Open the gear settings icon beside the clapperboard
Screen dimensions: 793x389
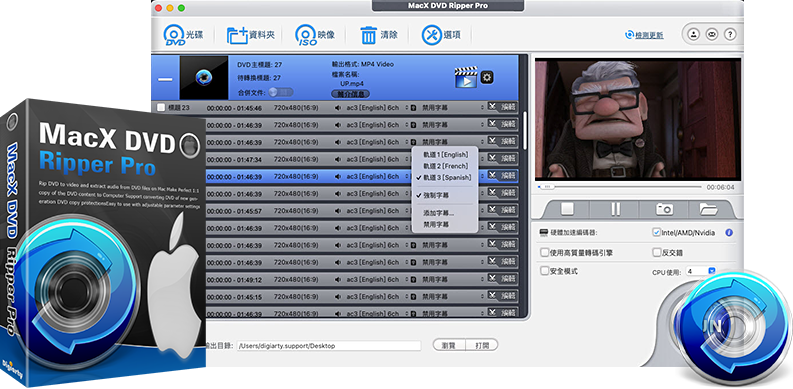[x=487, y=77]
